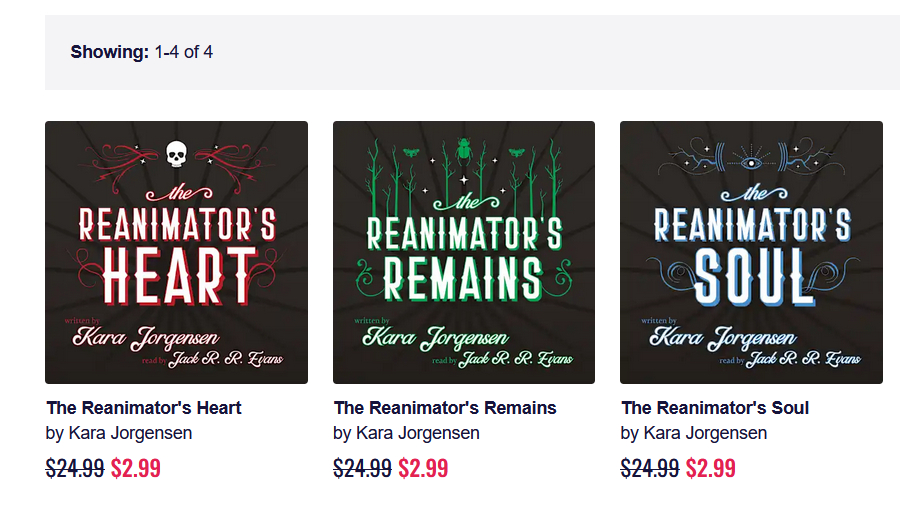Click narrator Jack R. R. Evans on the Soul cover

[x=802, y=360]
